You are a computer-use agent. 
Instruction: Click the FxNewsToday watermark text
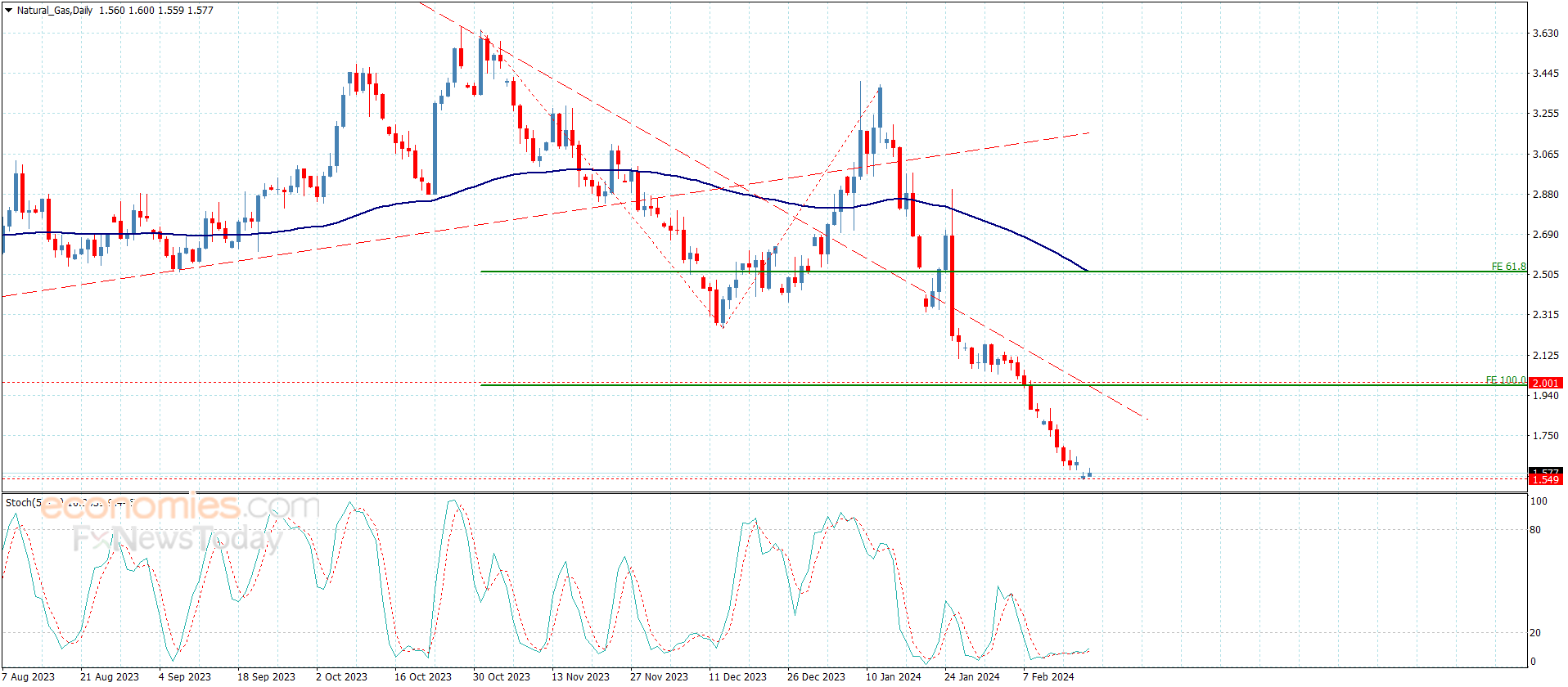pos(177,539)
